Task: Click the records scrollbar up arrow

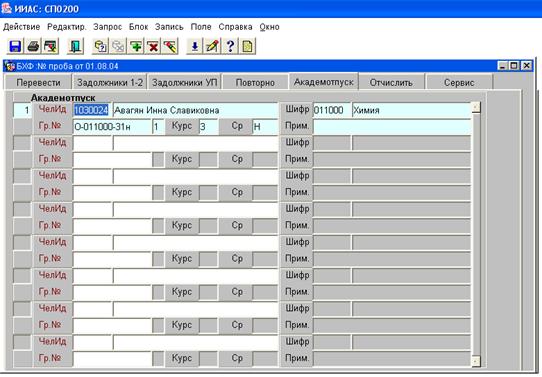Action: (x=476, y=107)
